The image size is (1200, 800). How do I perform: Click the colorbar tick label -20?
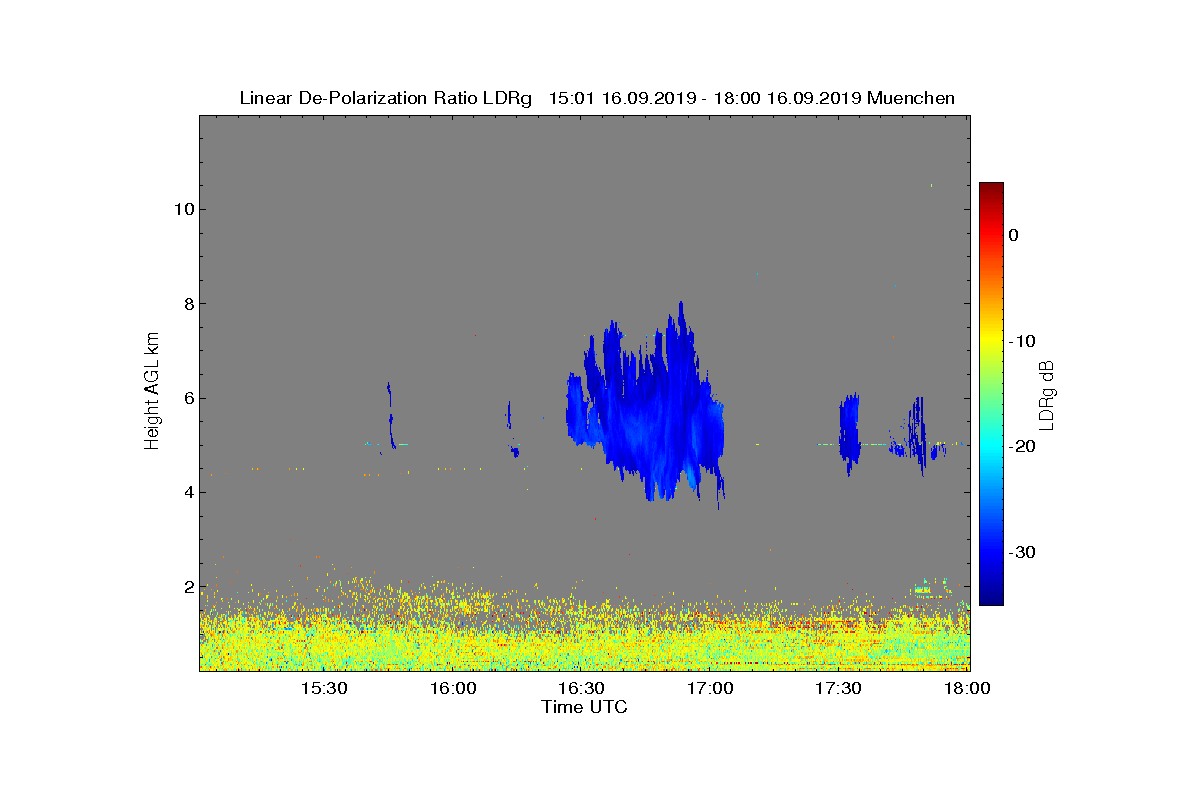coord(1020,447)
